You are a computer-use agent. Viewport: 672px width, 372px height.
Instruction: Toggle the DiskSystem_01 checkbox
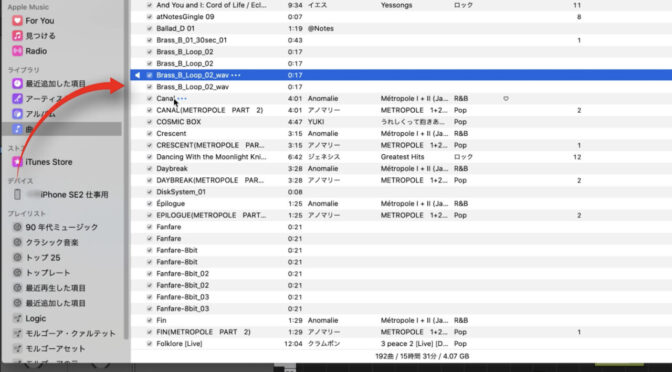click(149, 192)
